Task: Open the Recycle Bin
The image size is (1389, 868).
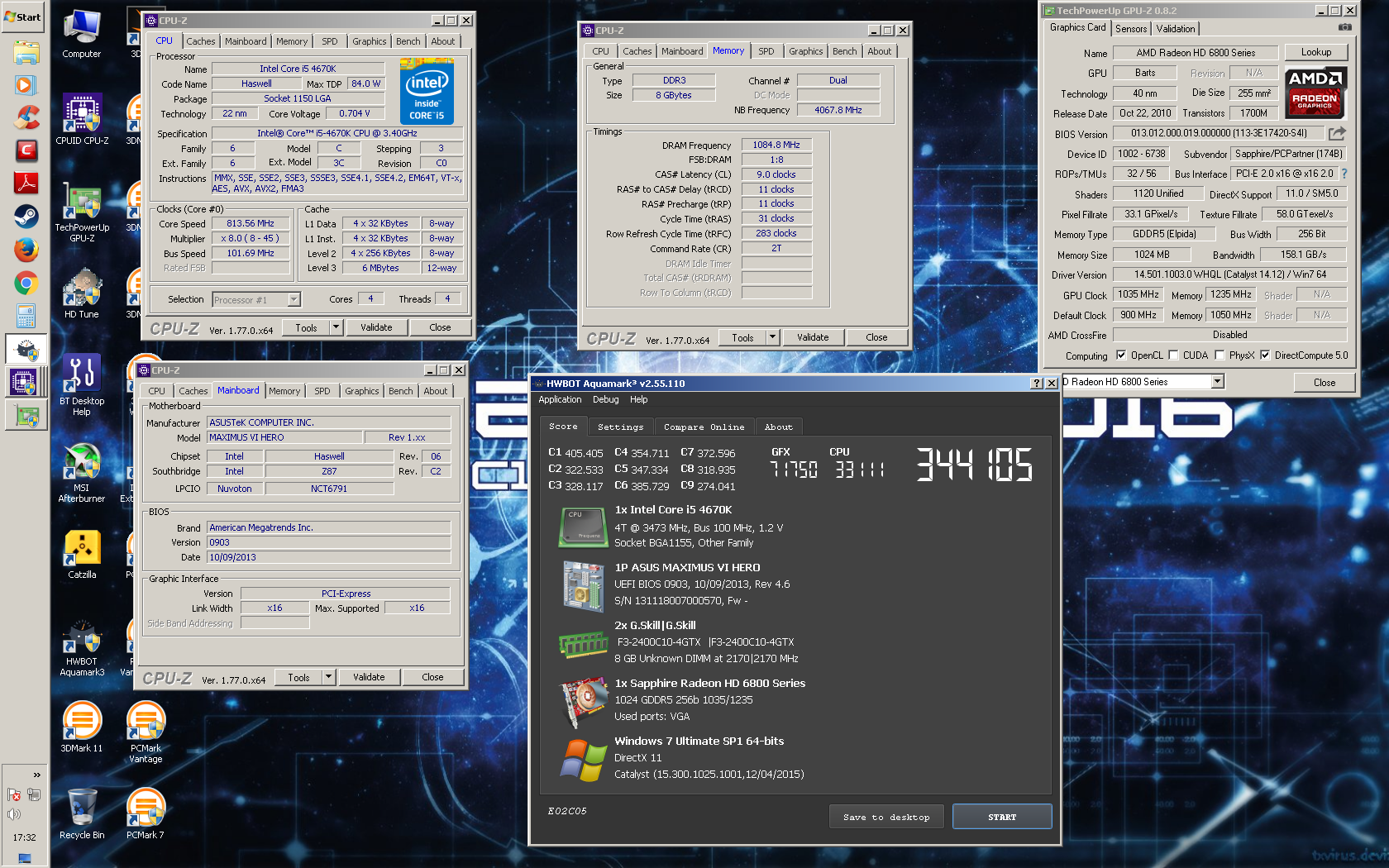Action: click(82, 814)
